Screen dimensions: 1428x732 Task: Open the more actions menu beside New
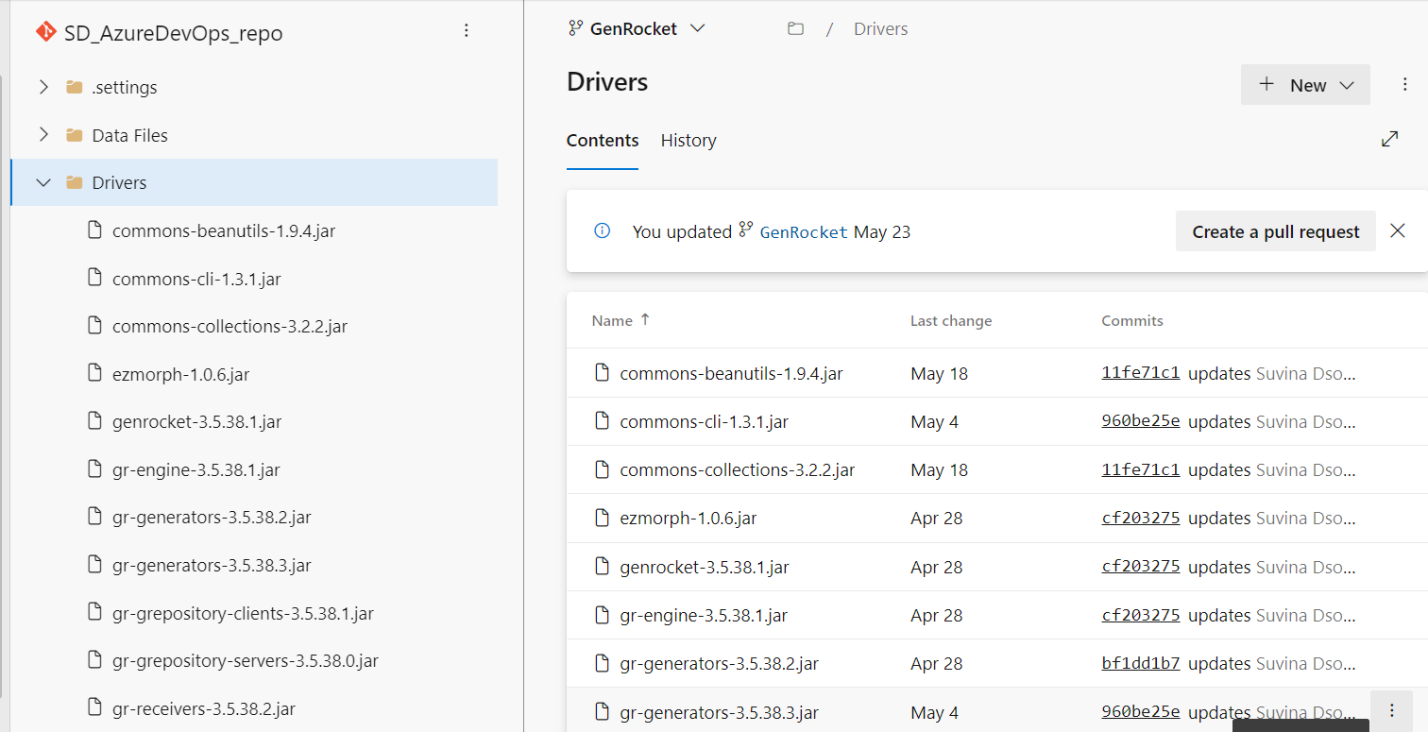(1405, 85)
